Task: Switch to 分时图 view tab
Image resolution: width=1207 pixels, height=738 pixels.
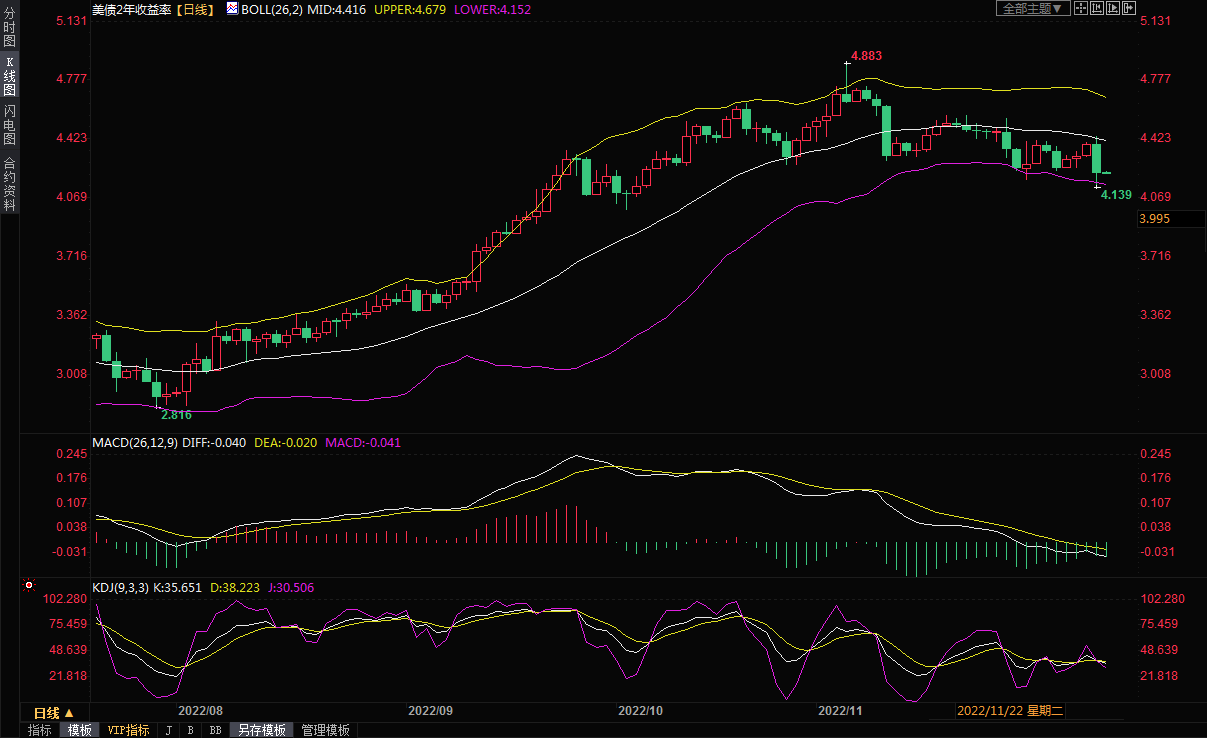Action: (x=9, y=27)
